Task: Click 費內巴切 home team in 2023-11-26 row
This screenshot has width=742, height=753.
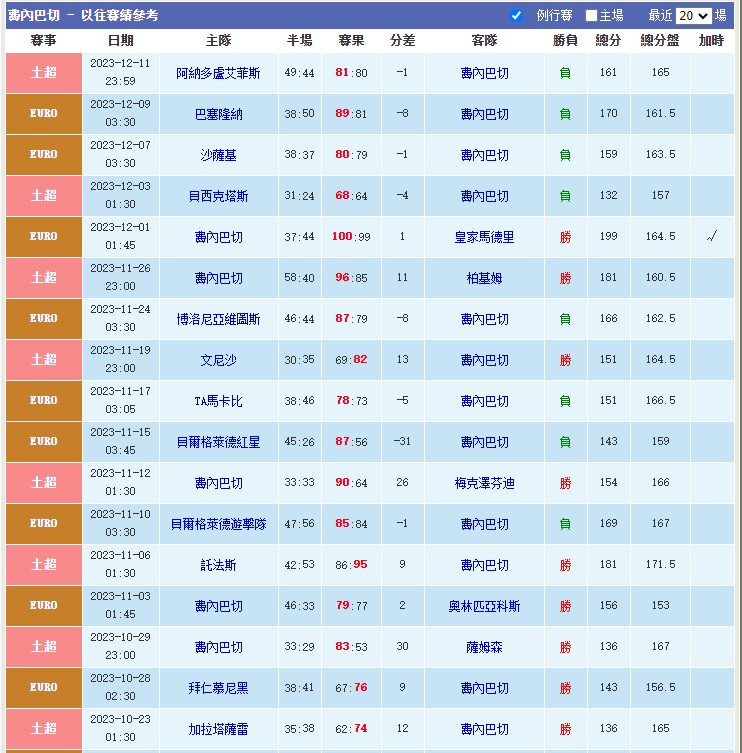Action: pyautogui.click(x=218, y=278)
